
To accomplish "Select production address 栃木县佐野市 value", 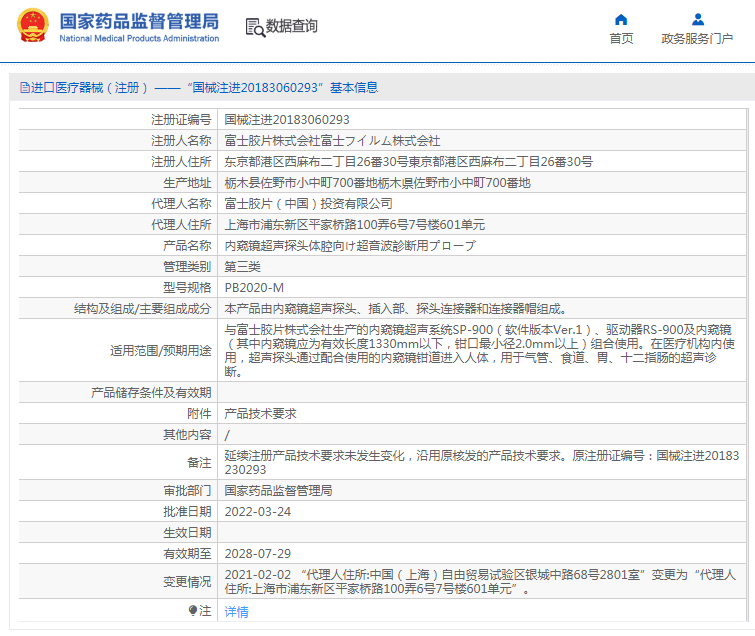I will pos(378,183).
